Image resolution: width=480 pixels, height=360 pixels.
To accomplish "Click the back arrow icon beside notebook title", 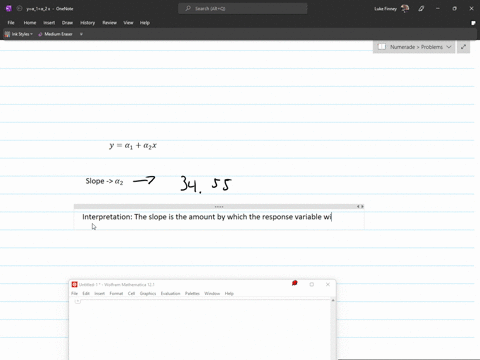I will click(19, 9).
